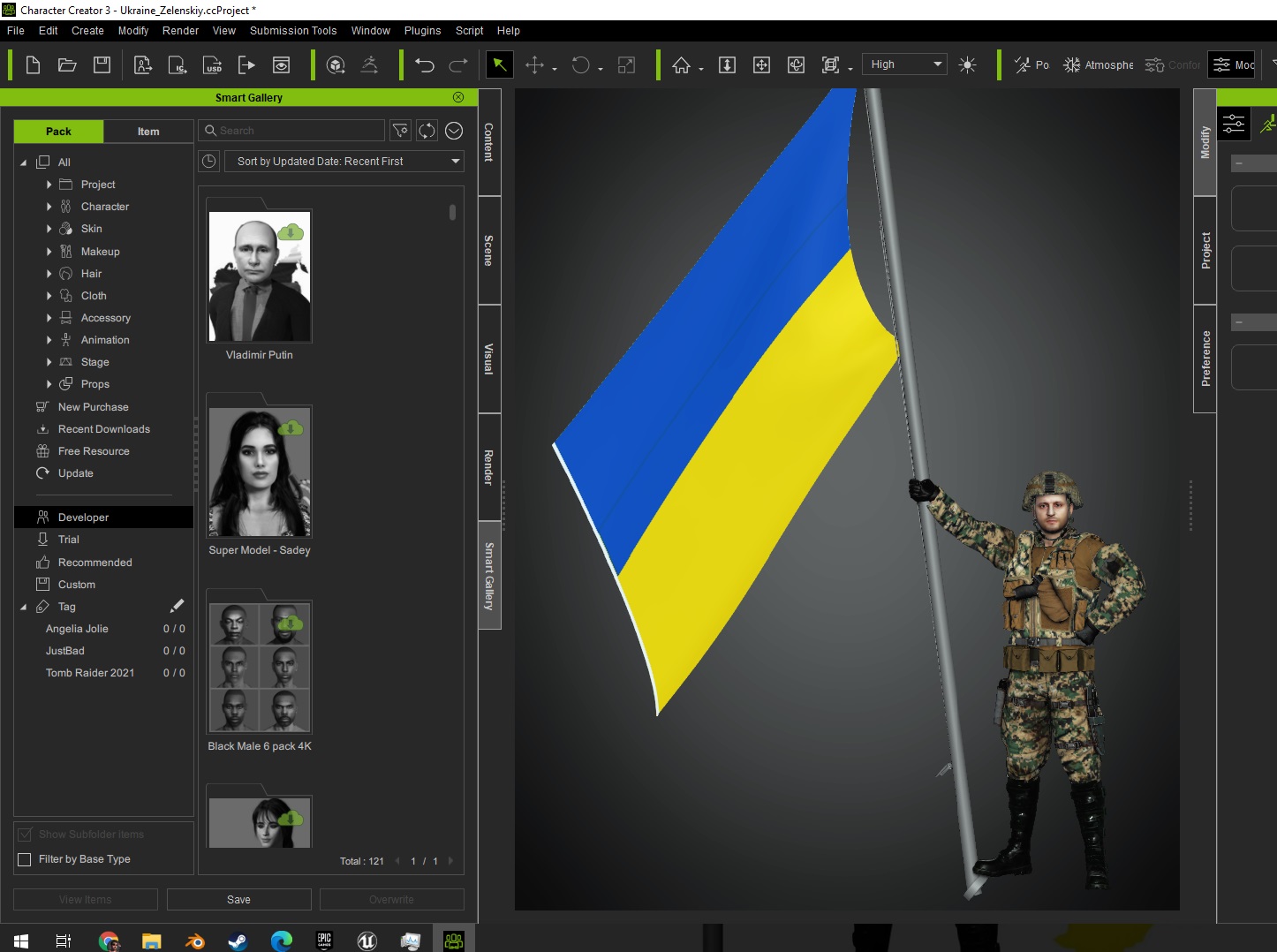
Task: Click the gallery search field
Action: point(291,131)
